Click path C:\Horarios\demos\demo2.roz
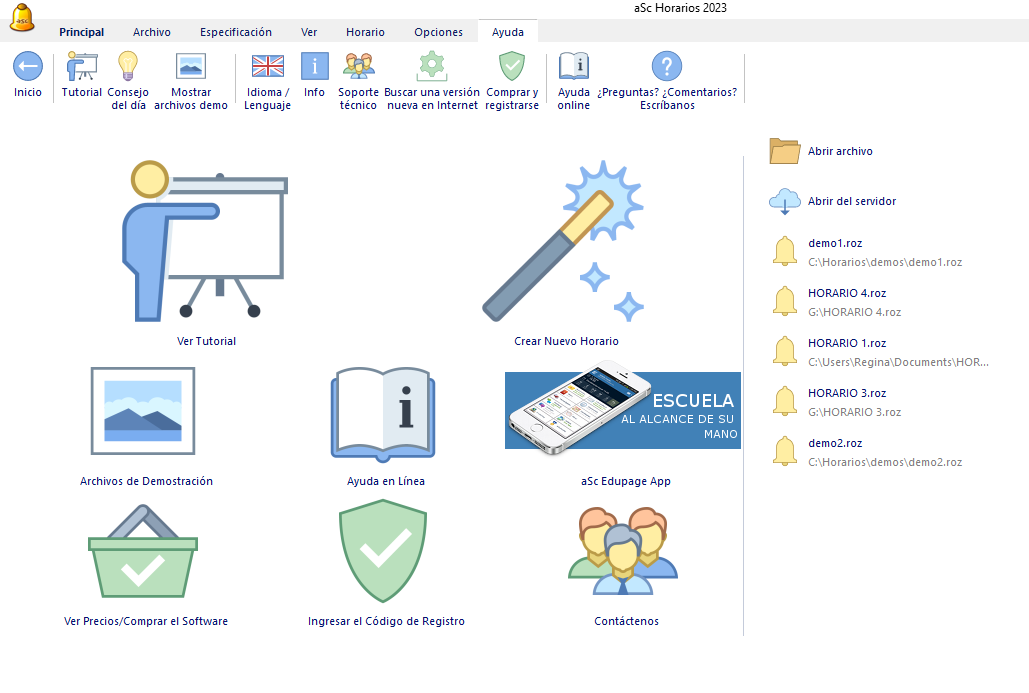This screenshot has height=693, width=1029. click(885, 462)
